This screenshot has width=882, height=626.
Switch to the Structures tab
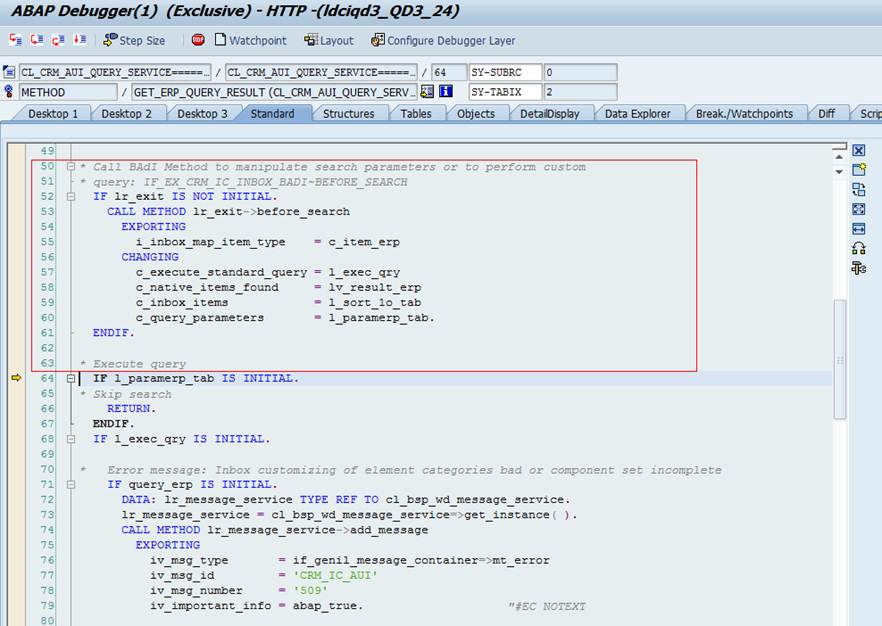pyautogui.click(x=348, y=114)
